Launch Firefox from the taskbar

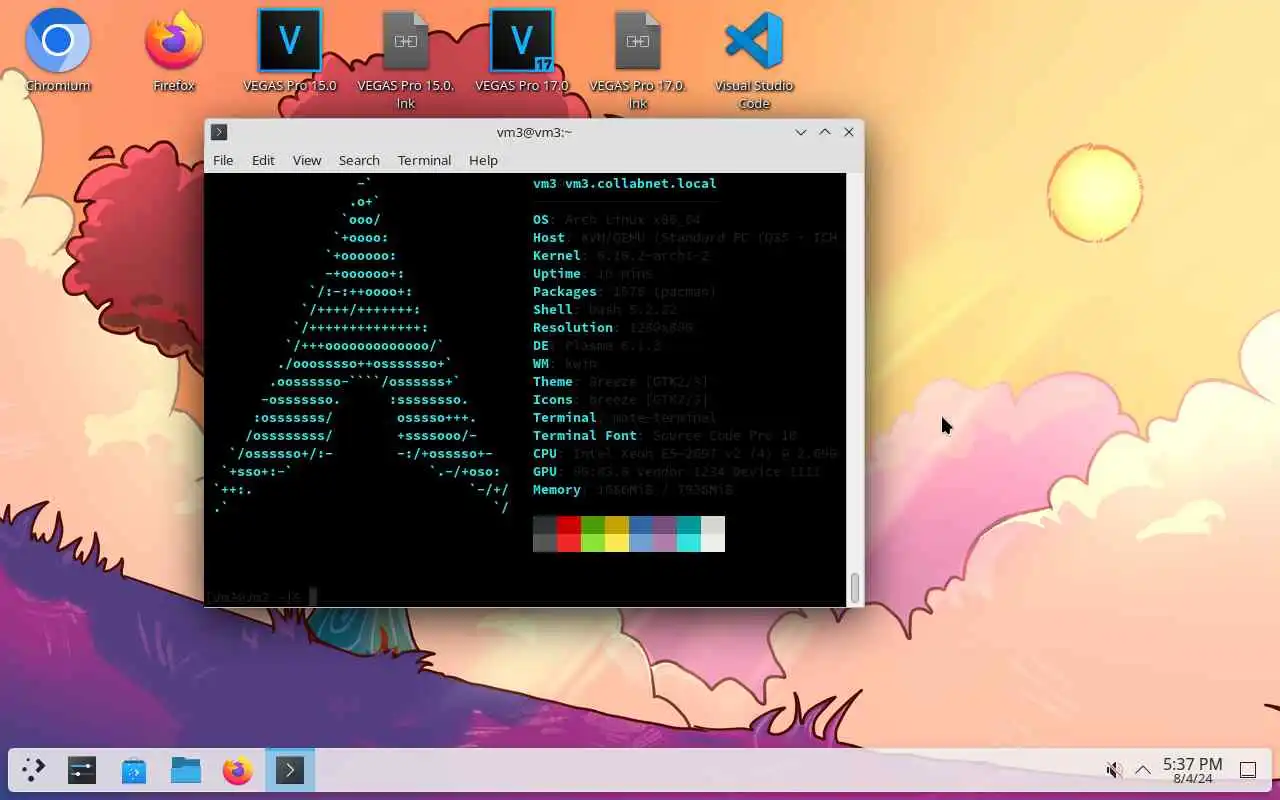238,770
